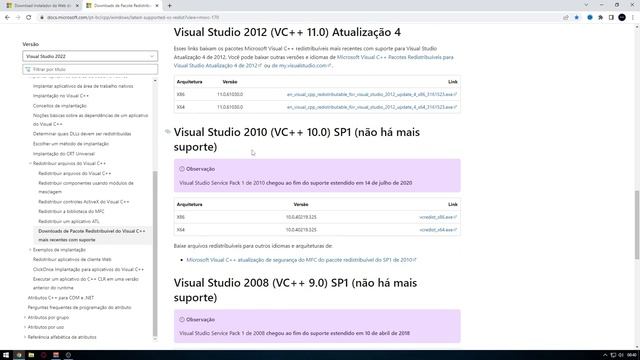
Task: Open Redistribuir componentes usando módulos de mesclagem
Action: 86,187
